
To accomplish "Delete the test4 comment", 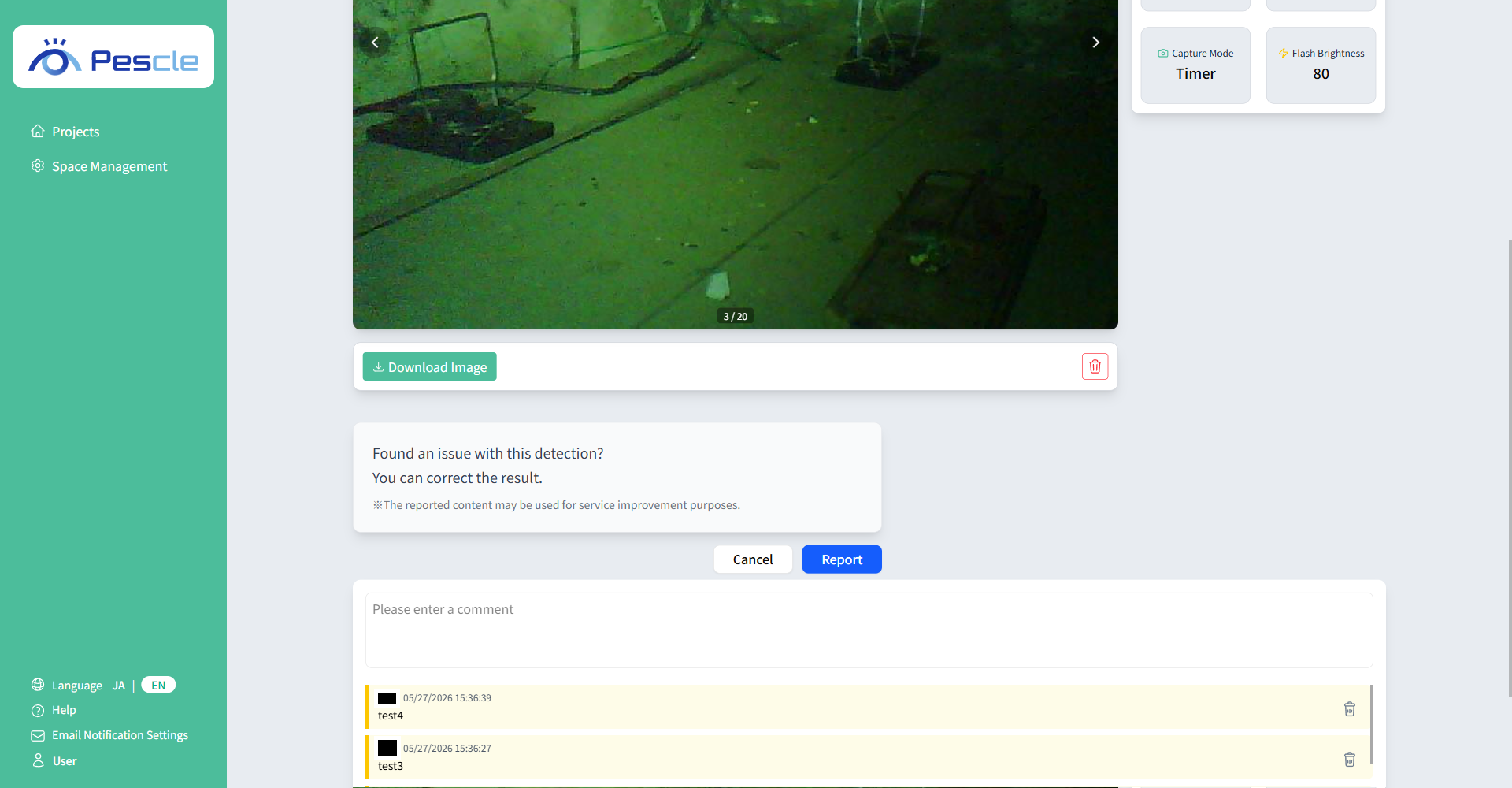I will tap(1350, 708).
